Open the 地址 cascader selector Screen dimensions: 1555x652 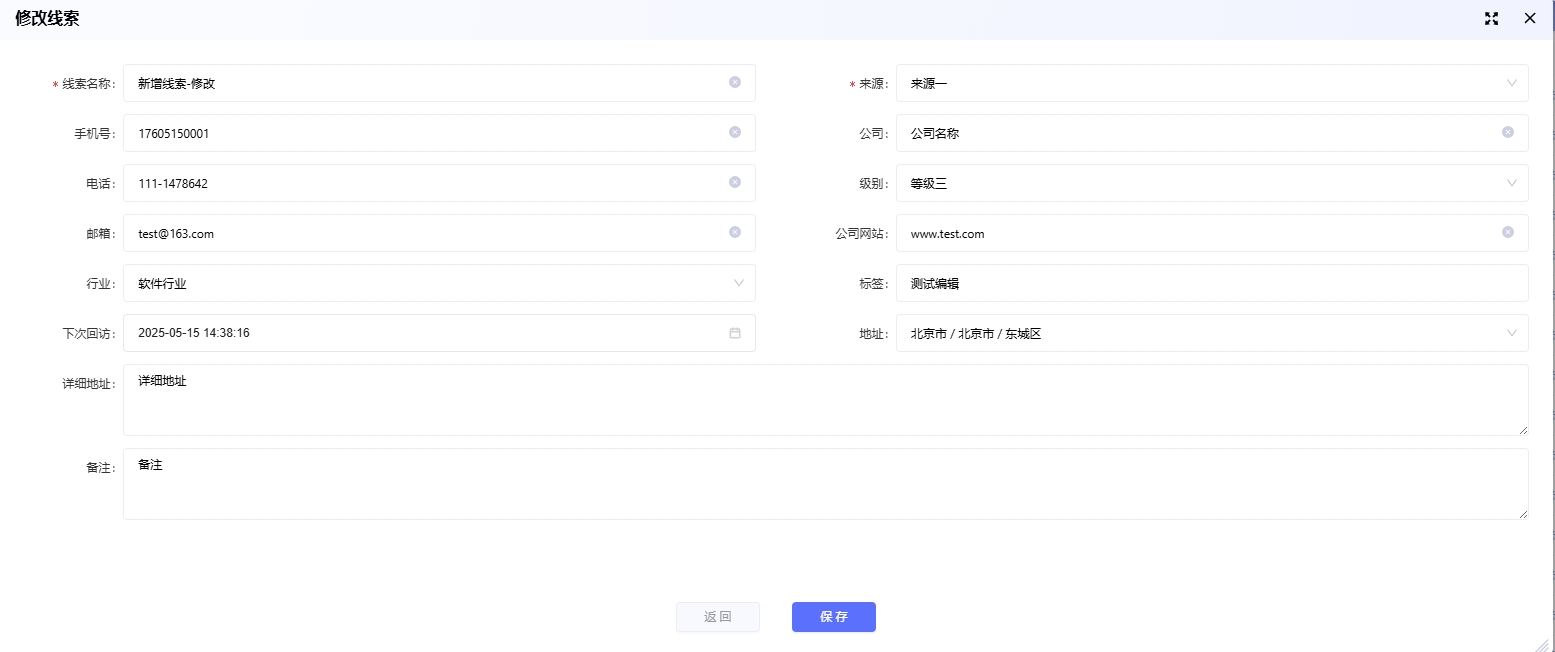(x=1211, y=333)
